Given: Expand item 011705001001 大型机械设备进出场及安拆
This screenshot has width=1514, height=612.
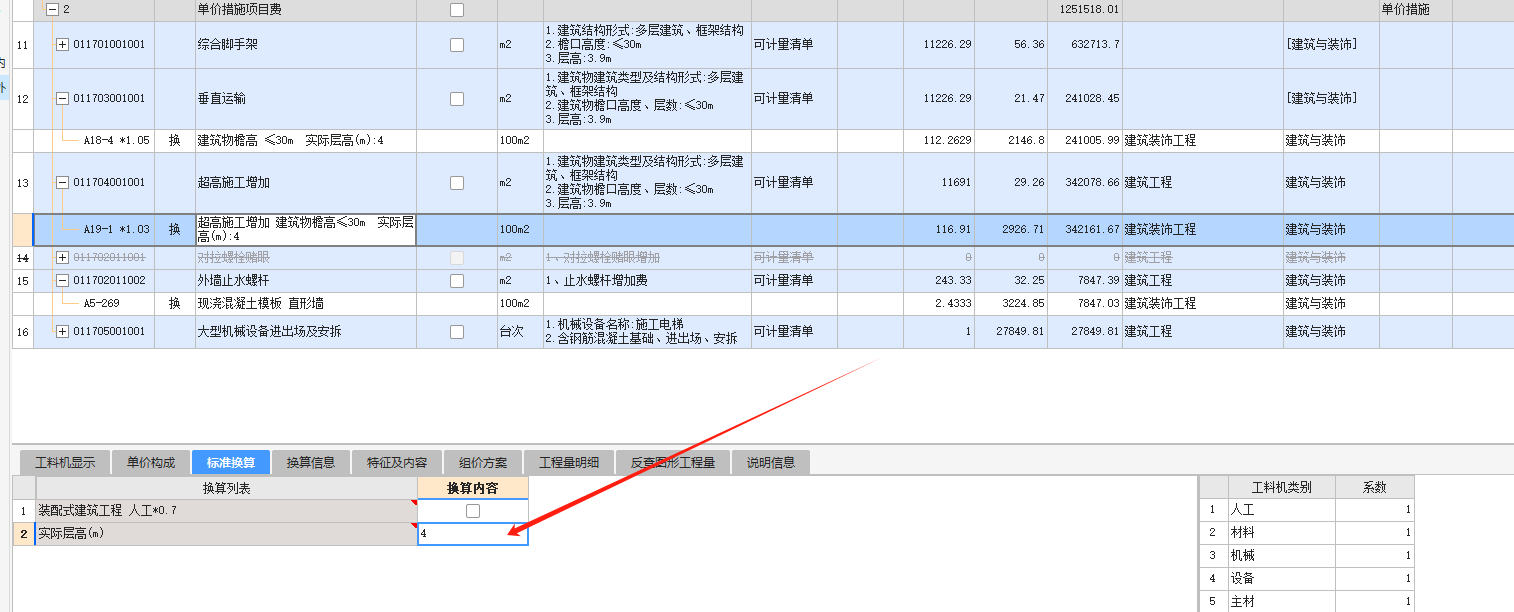Looking at the screenshot, I should [62, 331].
